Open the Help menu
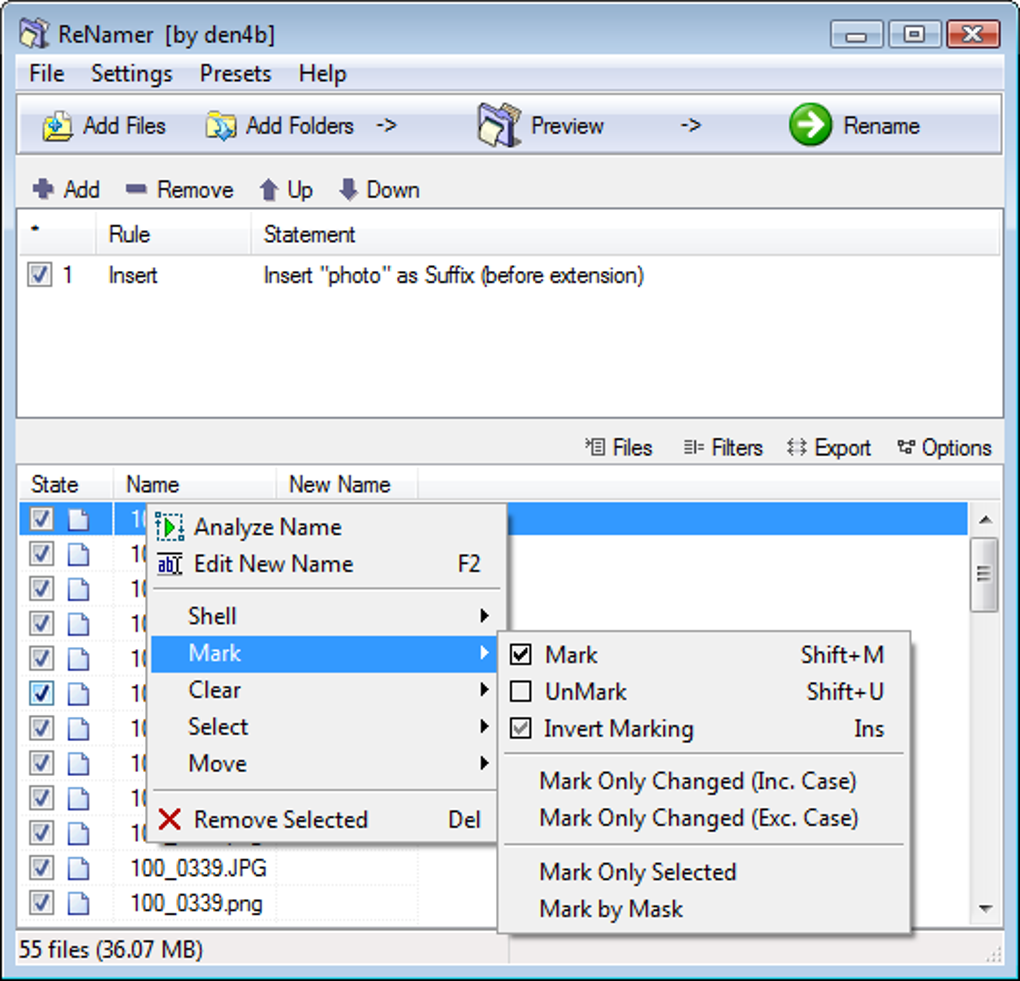The image size is (1020, 981). tap(322, 74)
